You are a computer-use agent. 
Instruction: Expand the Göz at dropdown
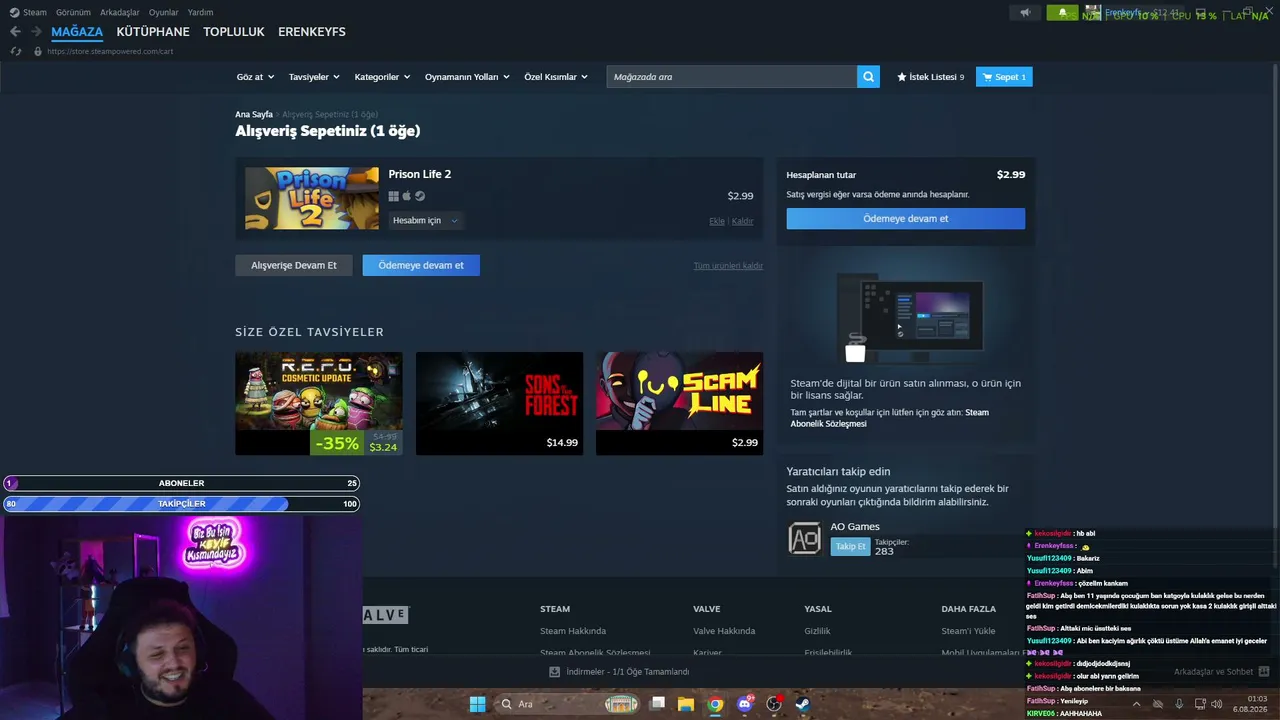pyautogui.click(x=255, y=77)
